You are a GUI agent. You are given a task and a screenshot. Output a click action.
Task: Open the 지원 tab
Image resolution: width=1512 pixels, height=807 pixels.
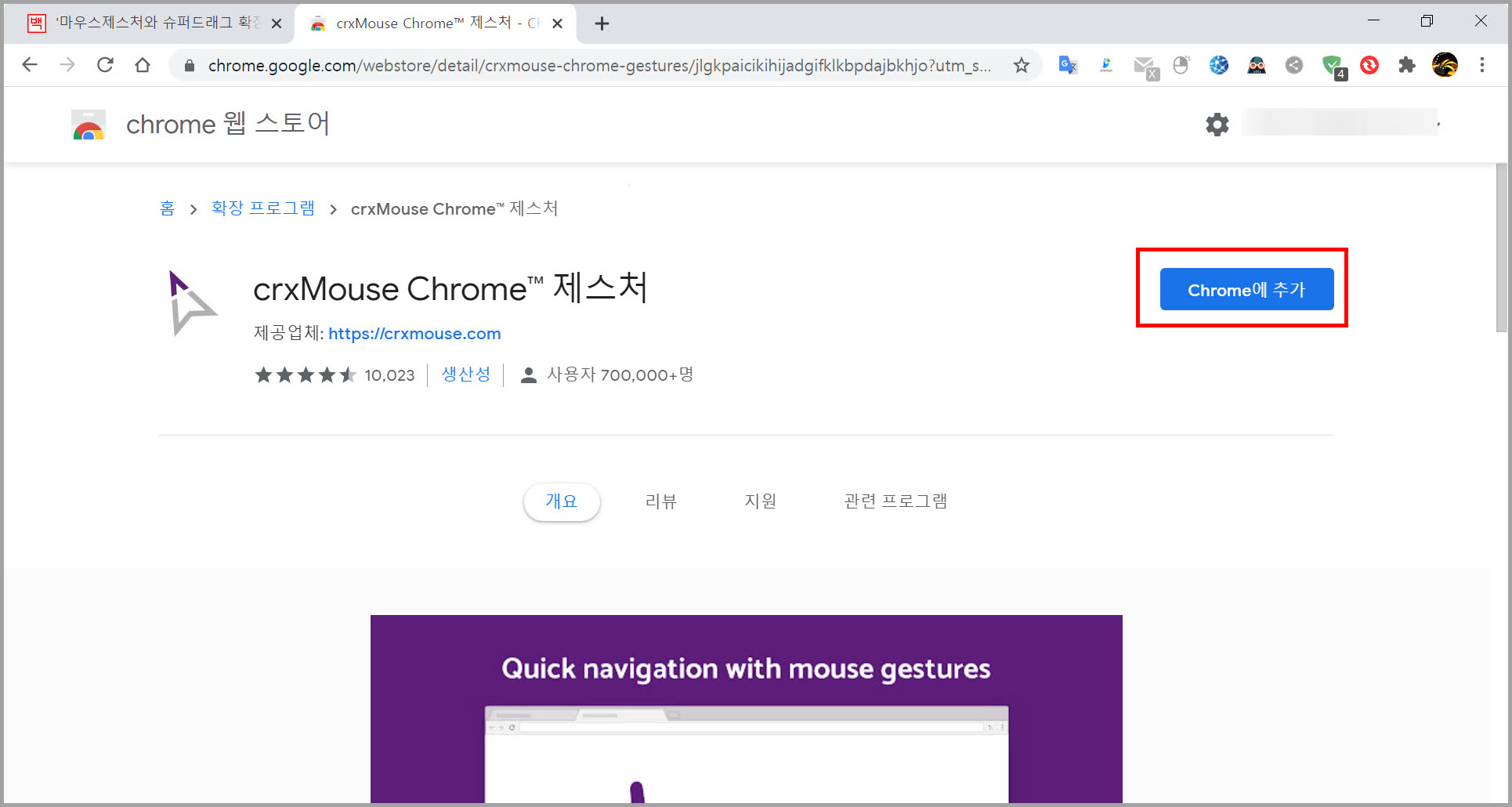click(x=761, y=501)
